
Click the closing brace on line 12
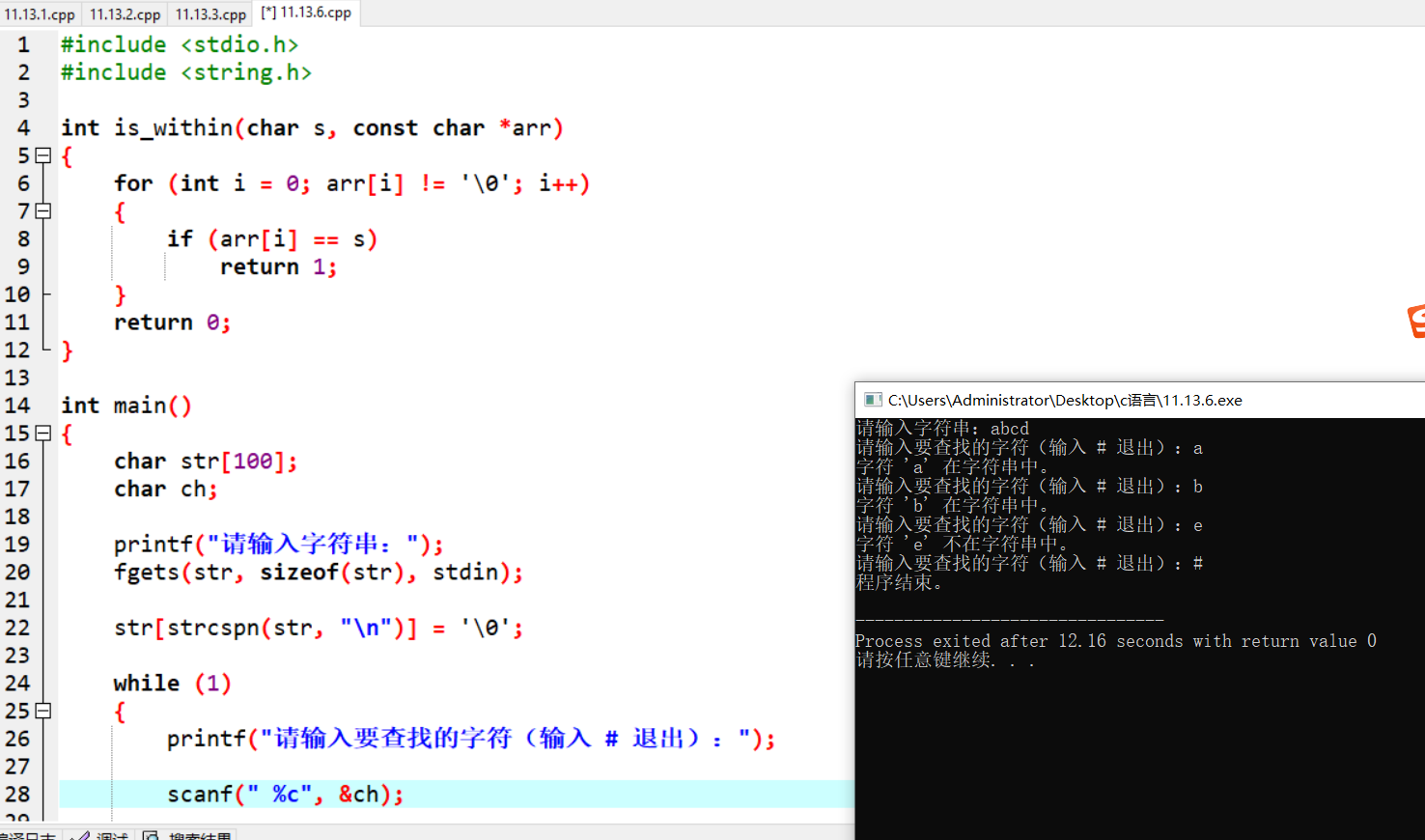click(67, 350)
